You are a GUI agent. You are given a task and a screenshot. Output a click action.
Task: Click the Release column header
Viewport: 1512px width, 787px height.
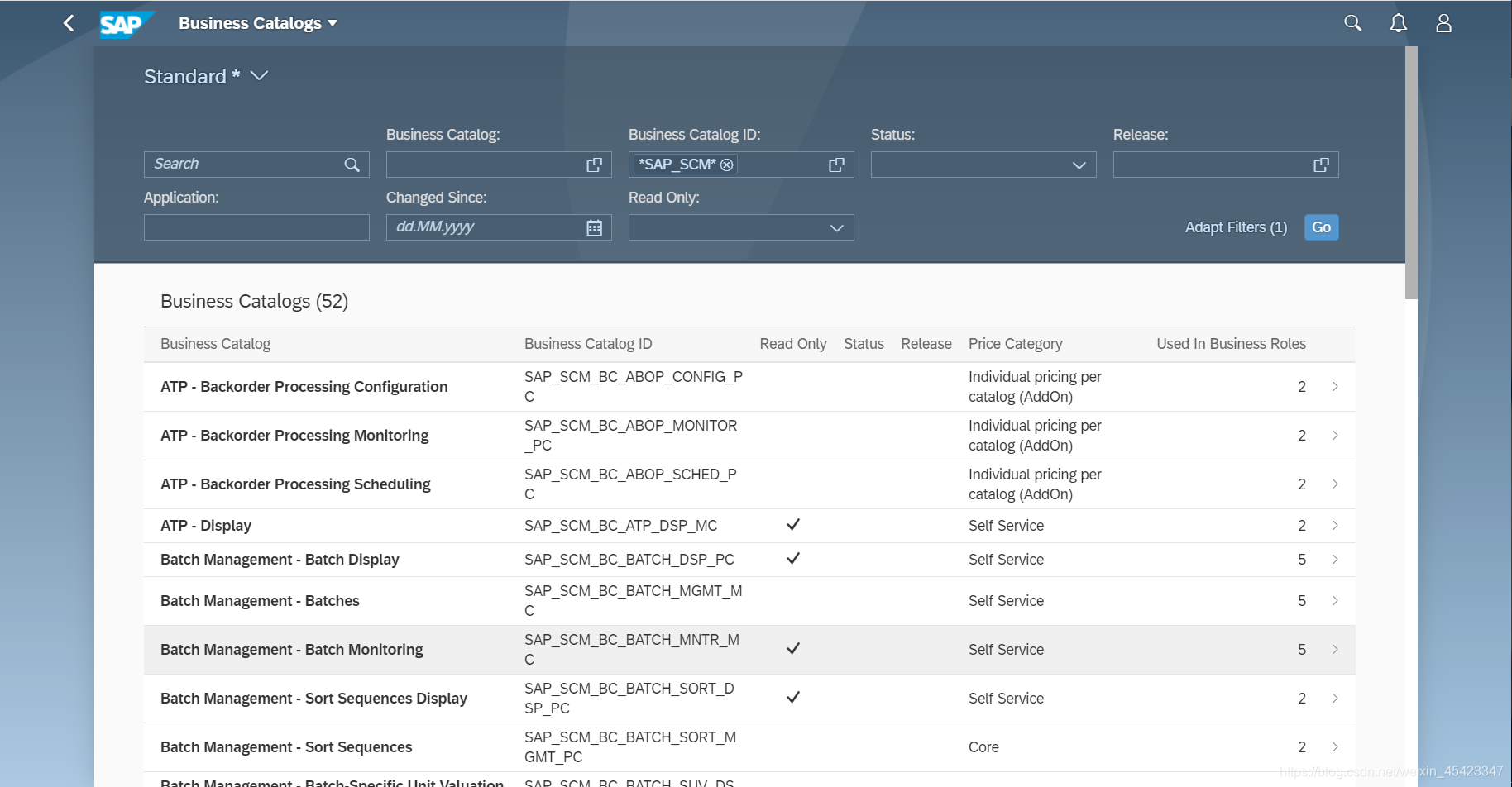pos(926,344)
